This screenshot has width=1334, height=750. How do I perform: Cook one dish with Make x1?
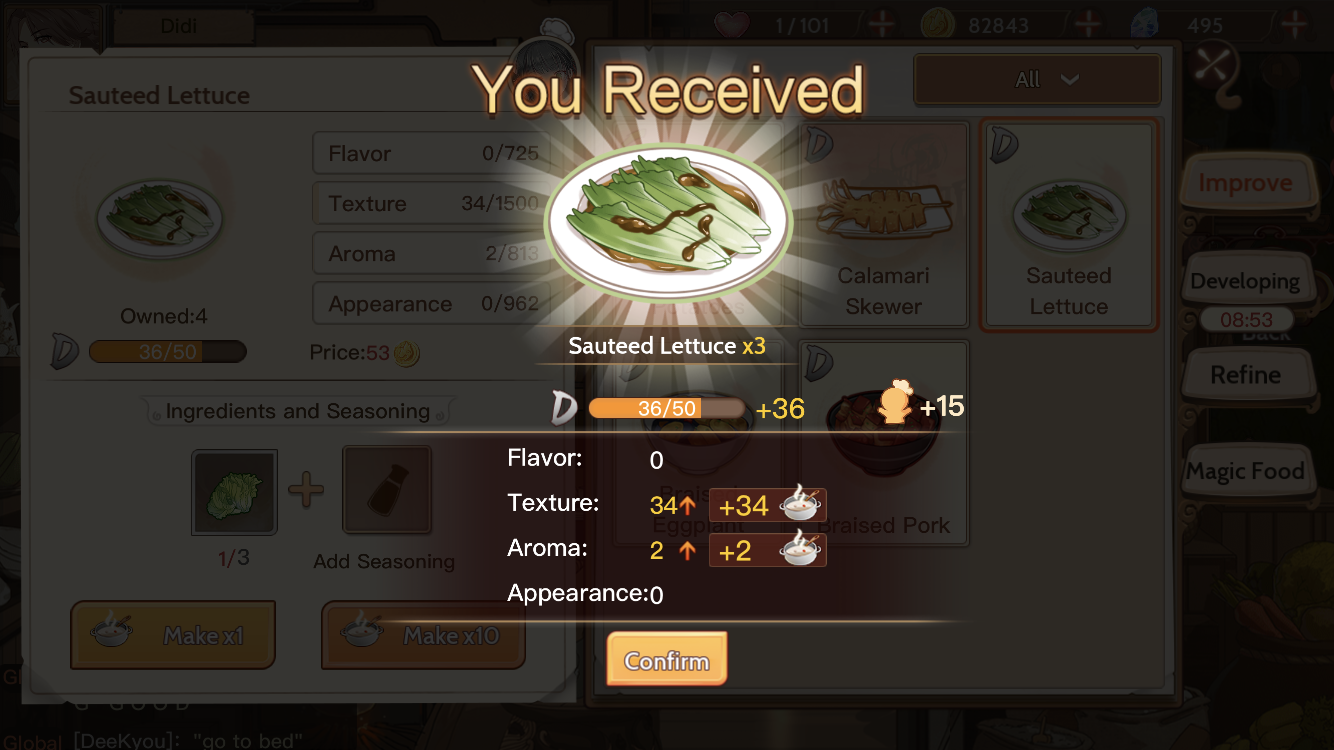coord(172,635)
